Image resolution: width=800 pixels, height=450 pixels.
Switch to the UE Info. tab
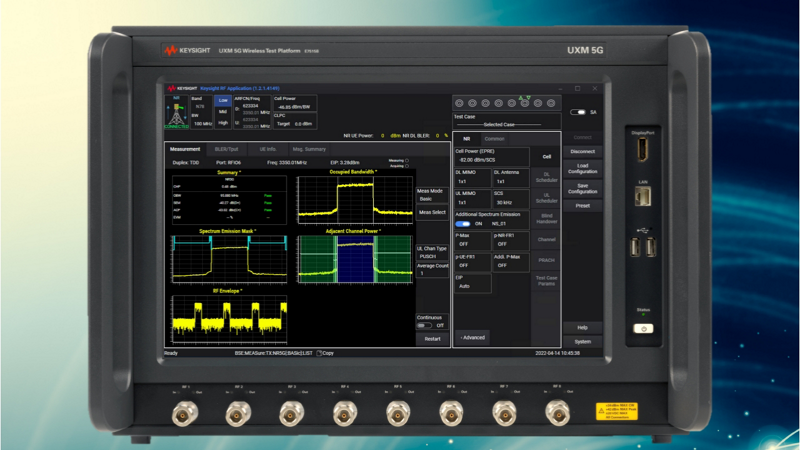tap(268, 149)
